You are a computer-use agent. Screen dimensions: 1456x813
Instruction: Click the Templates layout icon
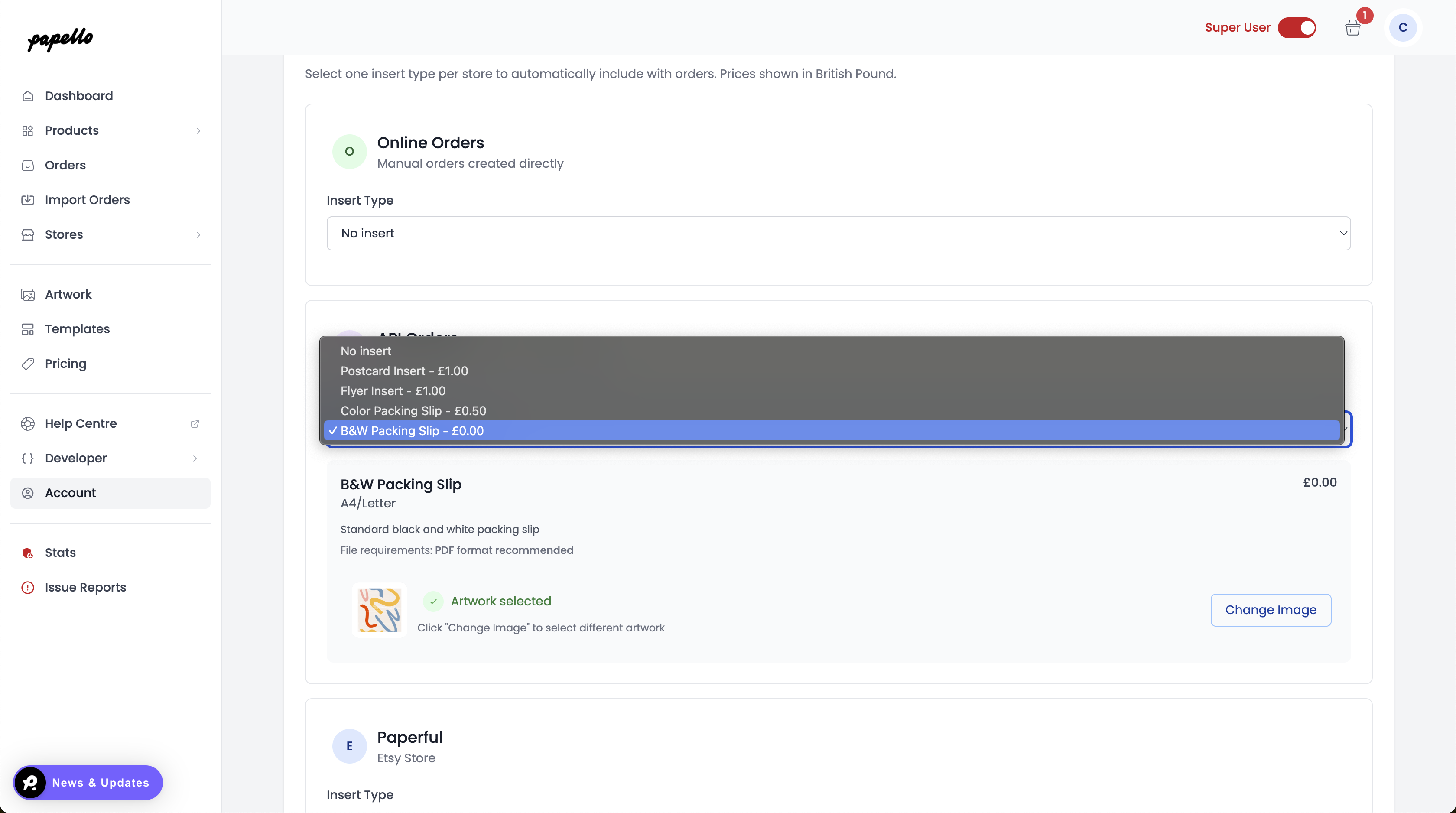(x=28, y=329)
